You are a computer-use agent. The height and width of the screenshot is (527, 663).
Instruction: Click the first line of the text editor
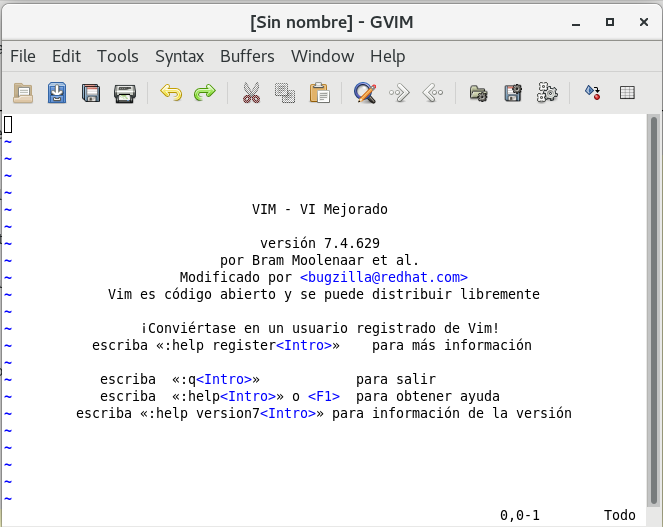(300, 125)
